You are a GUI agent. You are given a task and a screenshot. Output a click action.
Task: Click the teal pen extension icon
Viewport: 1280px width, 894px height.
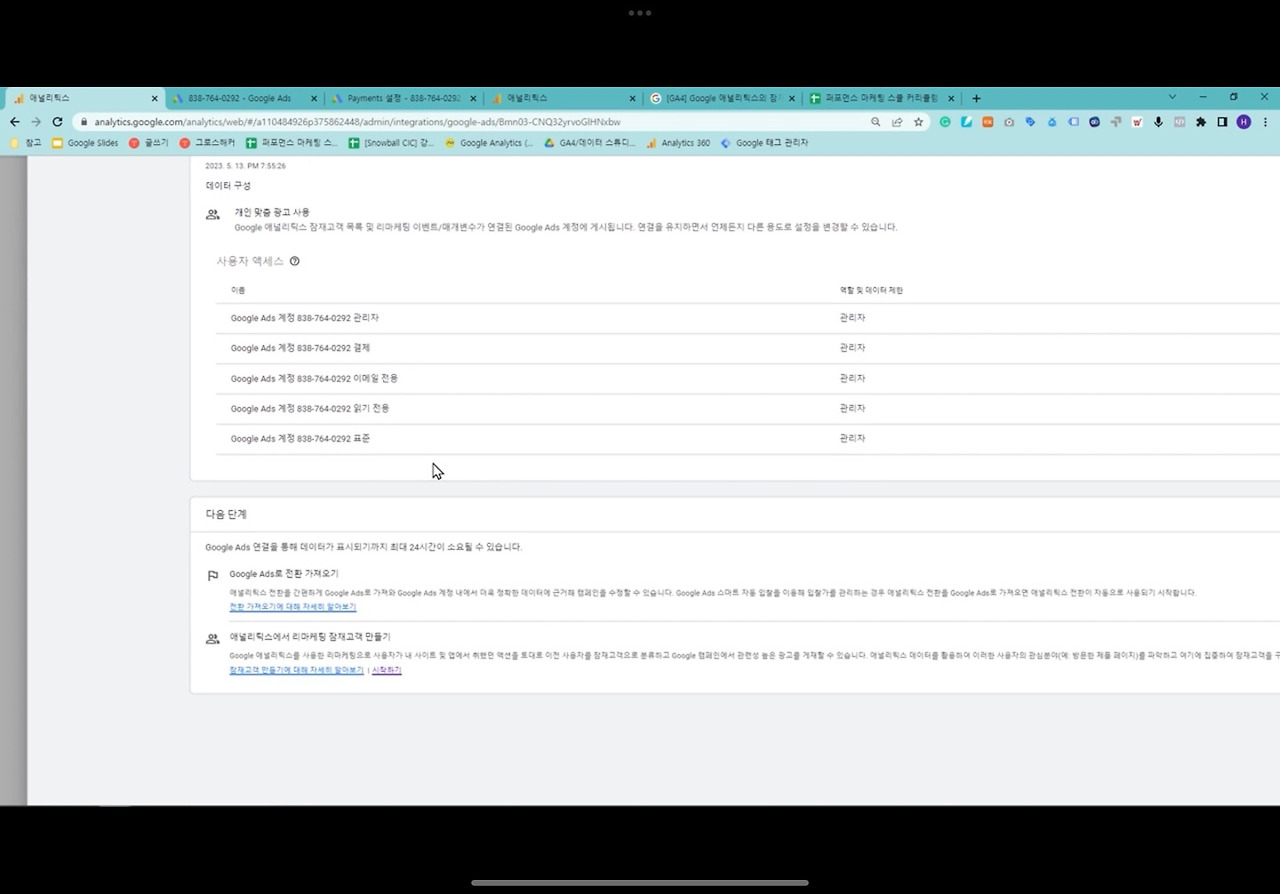point(967,122)
